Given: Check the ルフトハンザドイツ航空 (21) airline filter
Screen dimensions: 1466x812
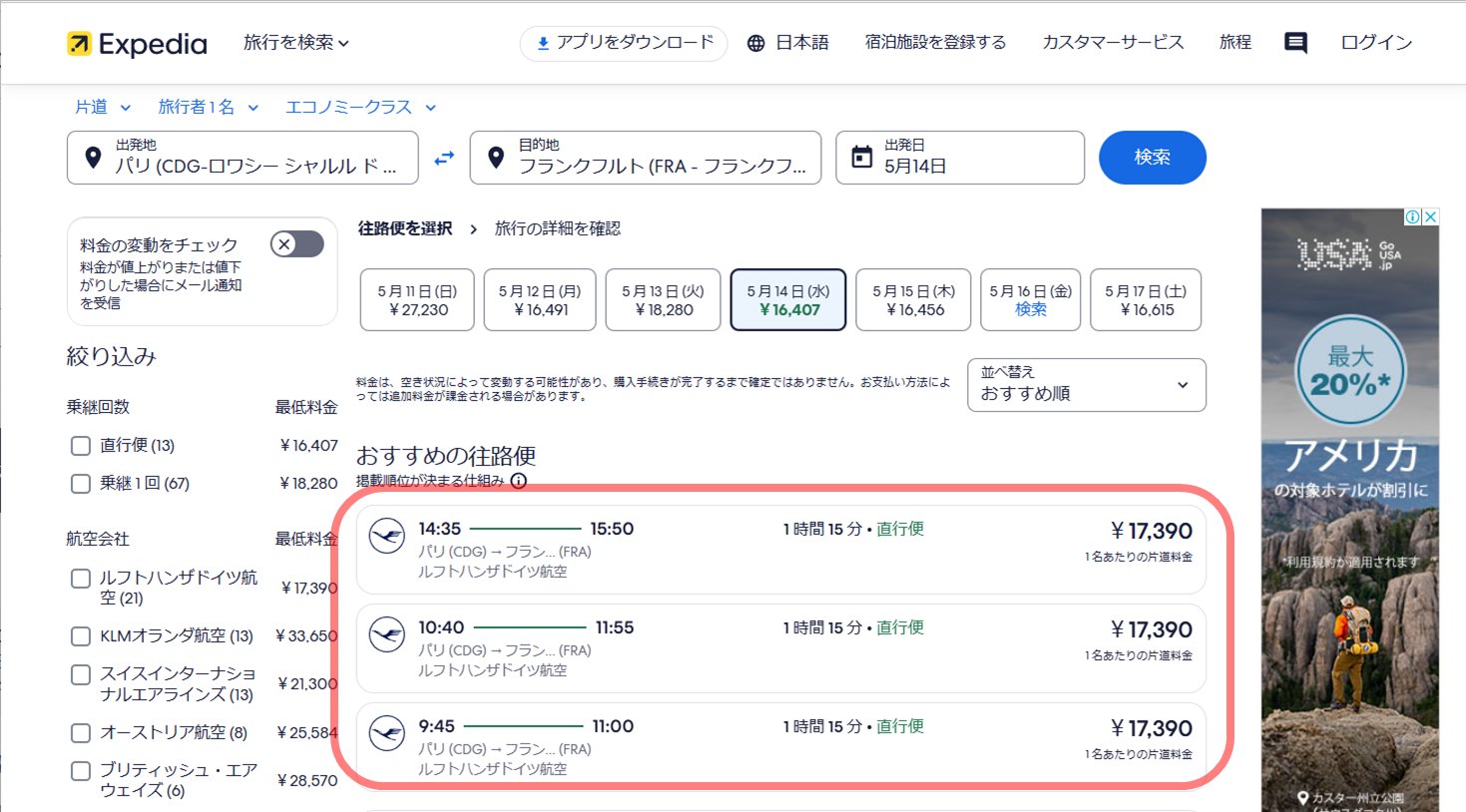Looking at the screenshot, I should (81, 579).
